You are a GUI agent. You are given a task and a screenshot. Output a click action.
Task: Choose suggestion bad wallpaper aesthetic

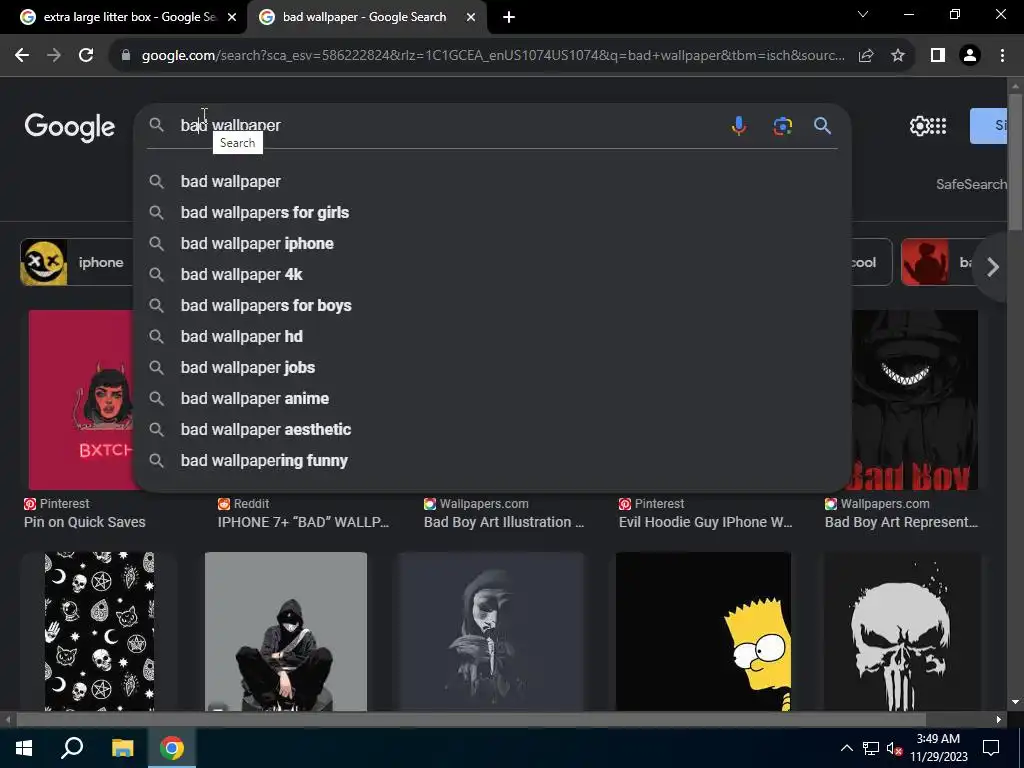tap(492, 430)
